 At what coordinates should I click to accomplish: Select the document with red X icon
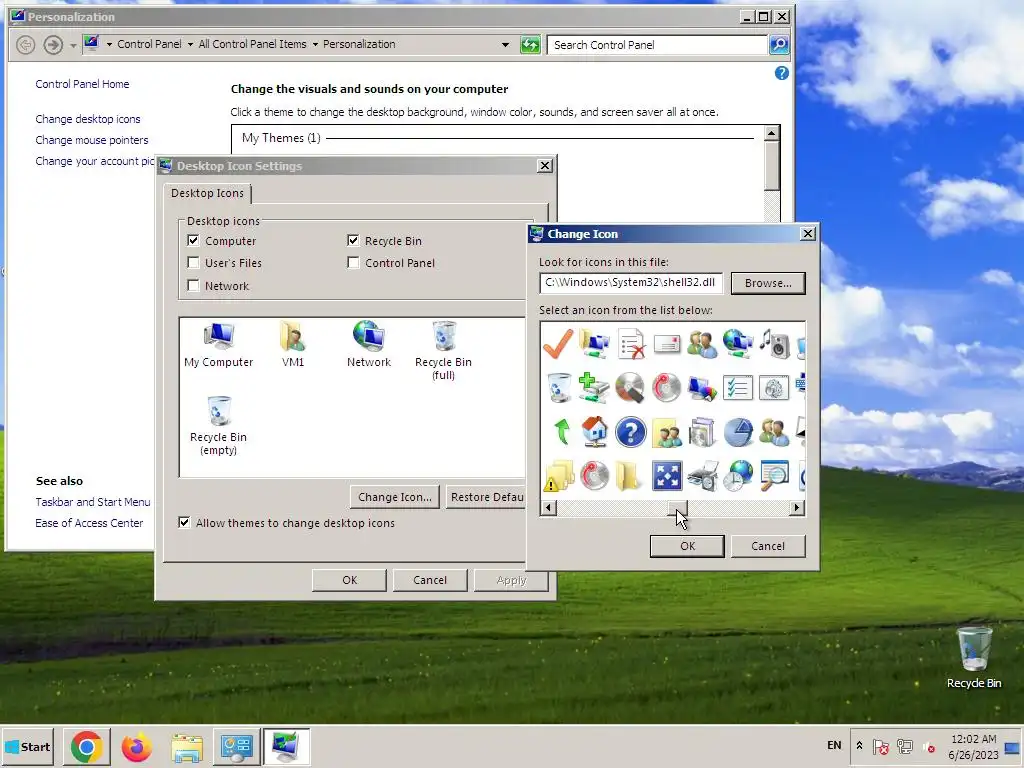pos(631,344)
